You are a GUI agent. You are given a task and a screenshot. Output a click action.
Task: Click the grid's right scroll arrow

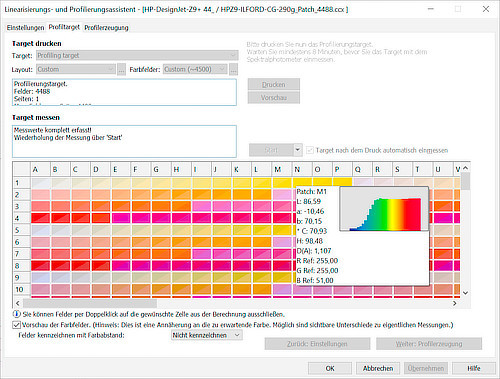pyautogui.click(x=454, y=303)
